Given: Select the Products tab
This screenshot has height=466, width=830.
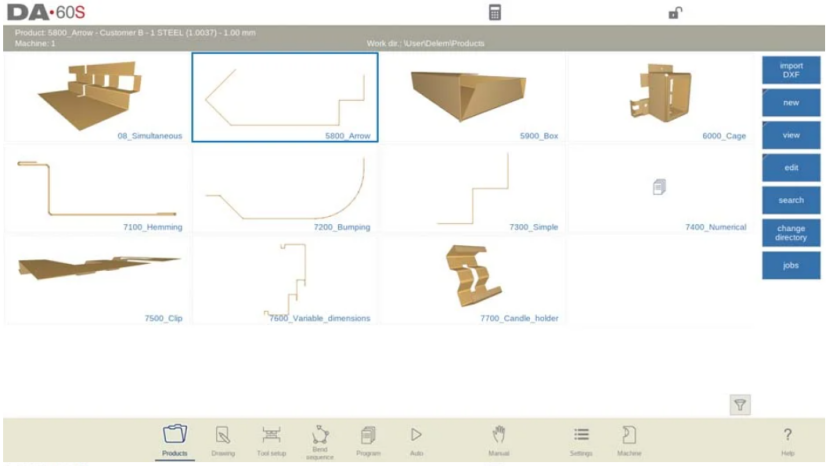Looking at the screenshot, I should [x=175, y=439].
